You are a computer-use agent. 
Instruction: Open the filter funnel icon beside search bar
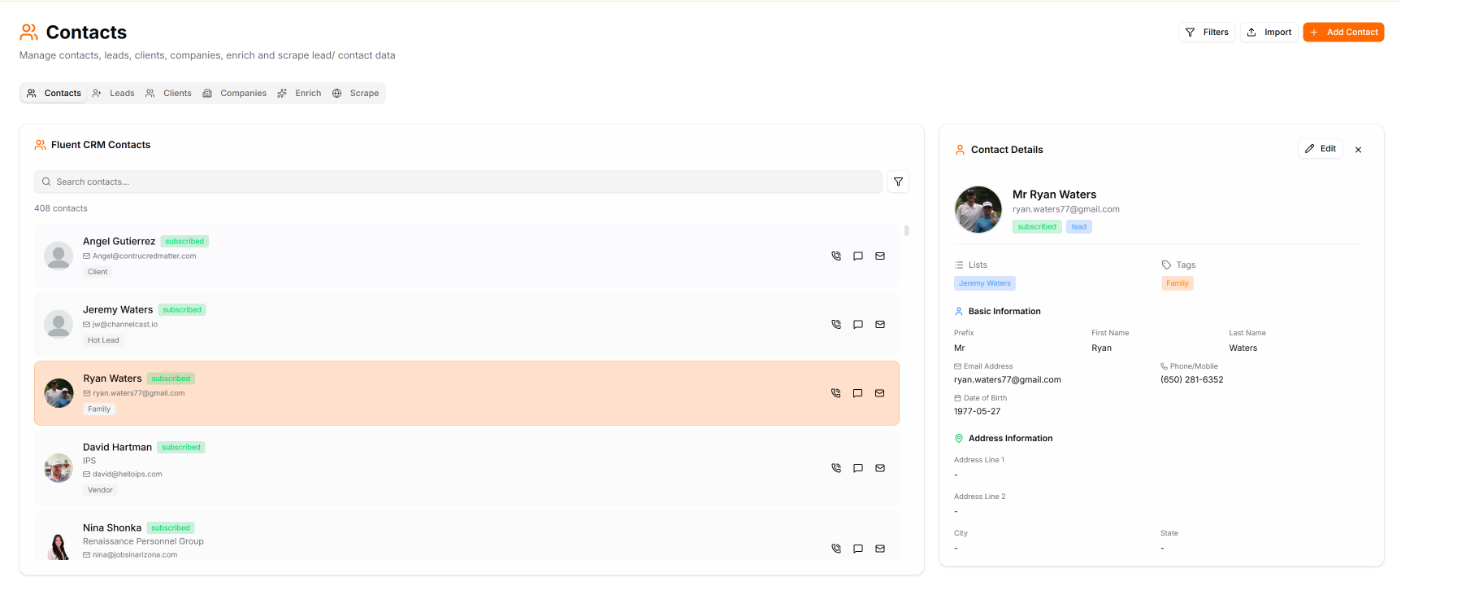898,182
